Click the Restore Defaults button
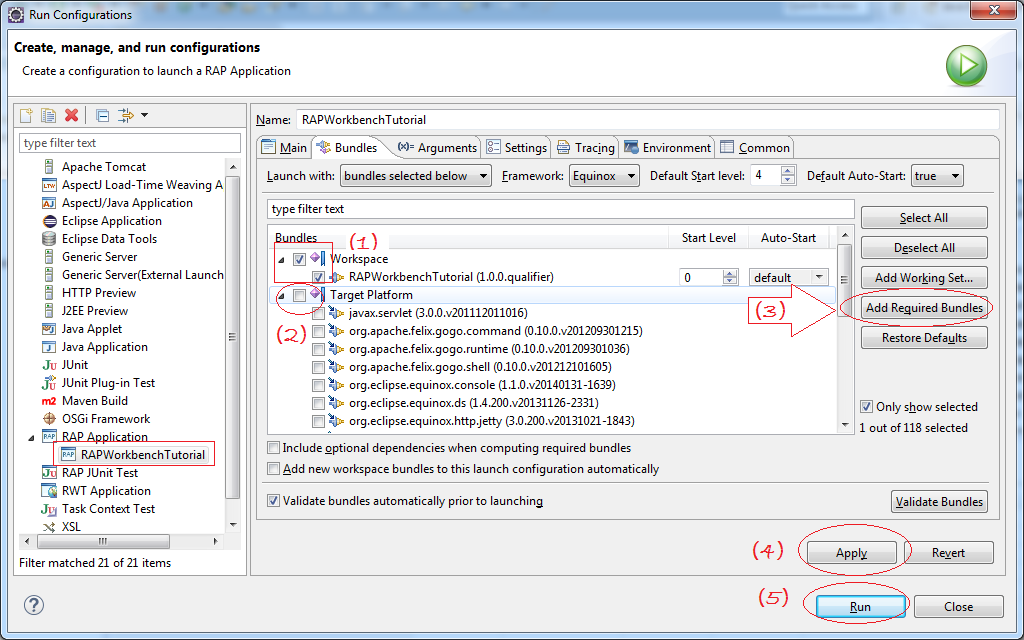This screenshot has width=1024, height=640. click(924, 338)
